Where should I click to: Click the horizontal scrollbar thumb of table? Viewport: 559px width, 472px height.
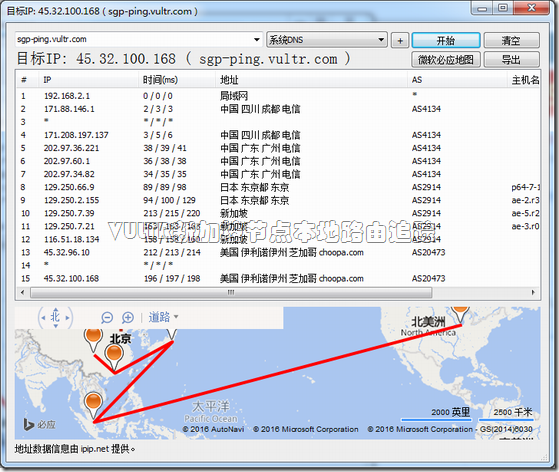click(231, 293)
